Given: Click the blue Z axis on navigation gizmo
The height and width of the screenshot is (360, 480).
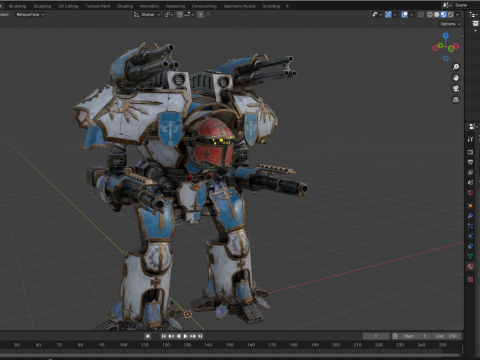Looking at the screenshot, I should pyautogui.click(x=446, y=35).
